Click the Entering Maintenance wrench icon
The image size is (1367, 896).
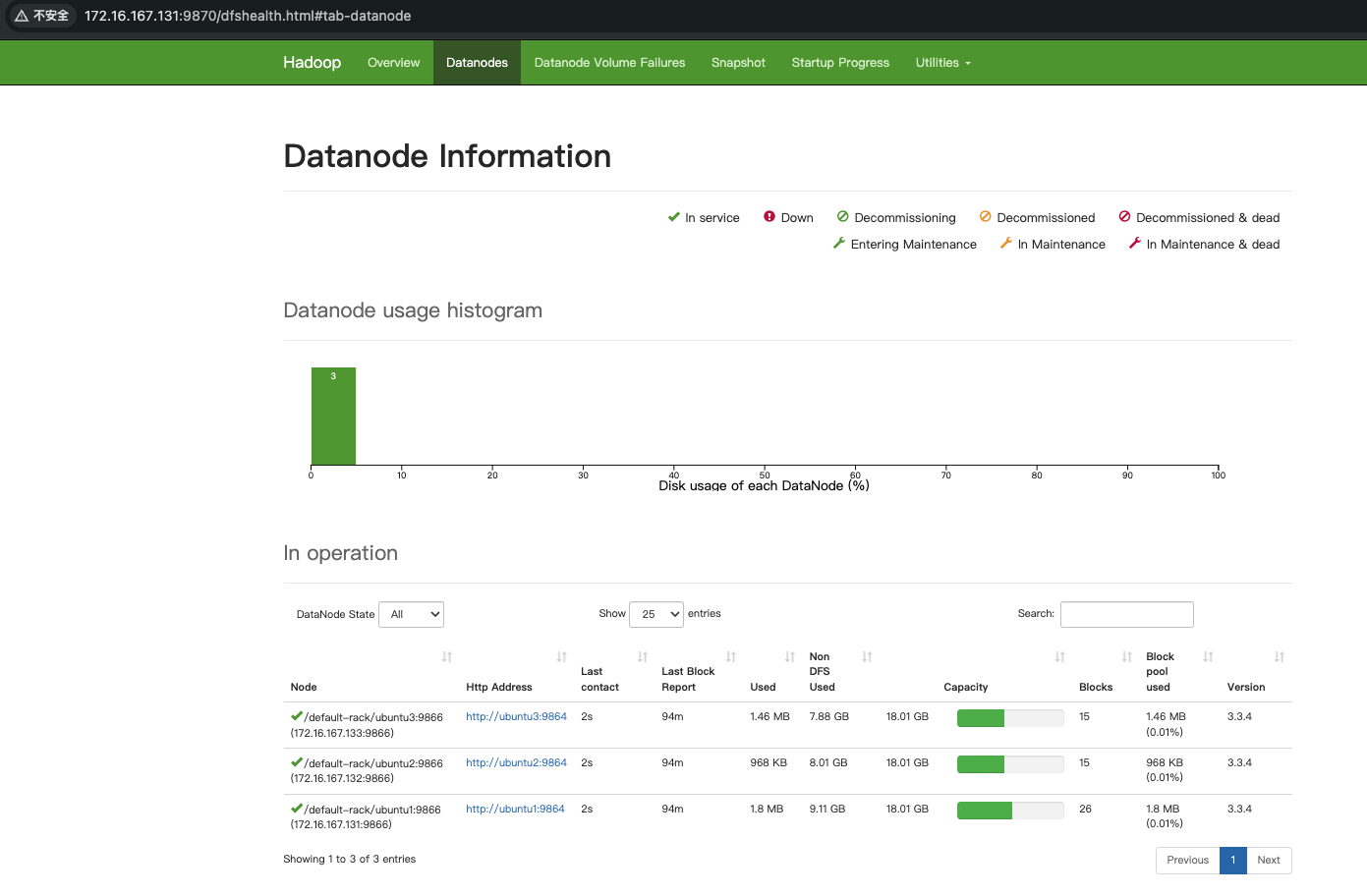point(839,243)
